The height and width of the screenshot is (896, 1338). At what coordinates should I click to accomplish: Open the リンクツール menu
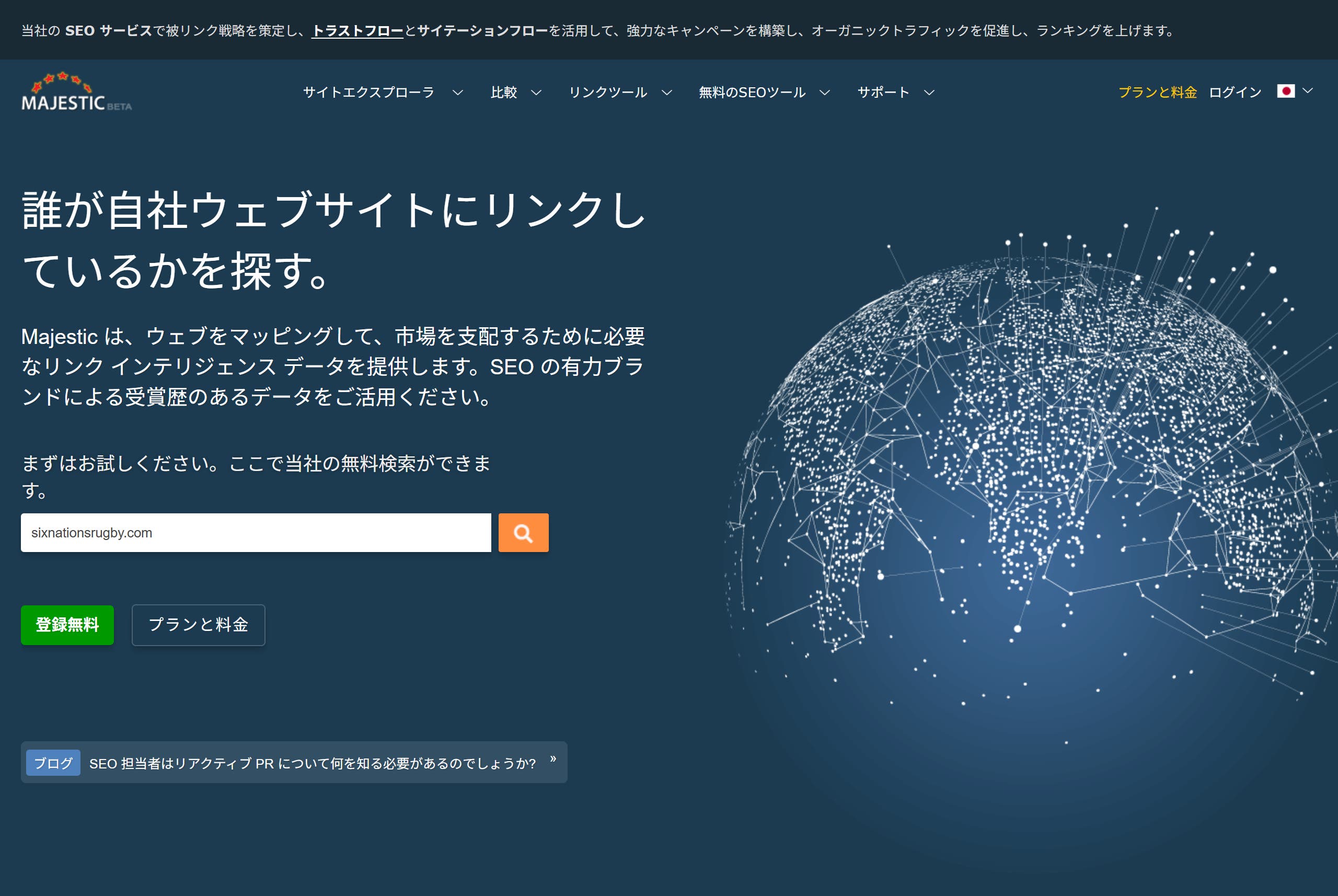[x=608, y=93]
